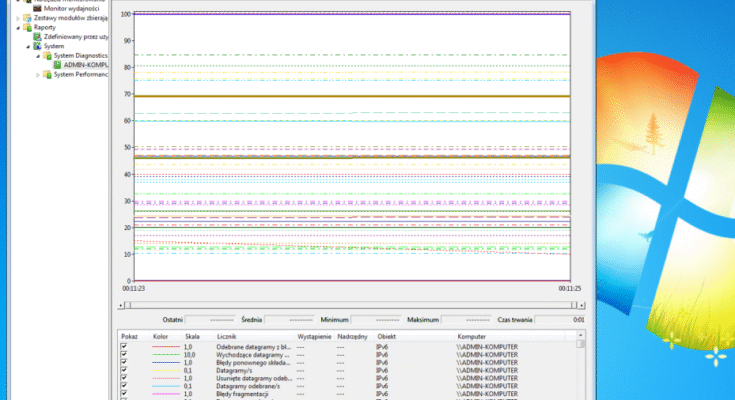This screenshot has width=735, height=400.
Task: Click the System Performance folder icon
Action: (46, 74)
